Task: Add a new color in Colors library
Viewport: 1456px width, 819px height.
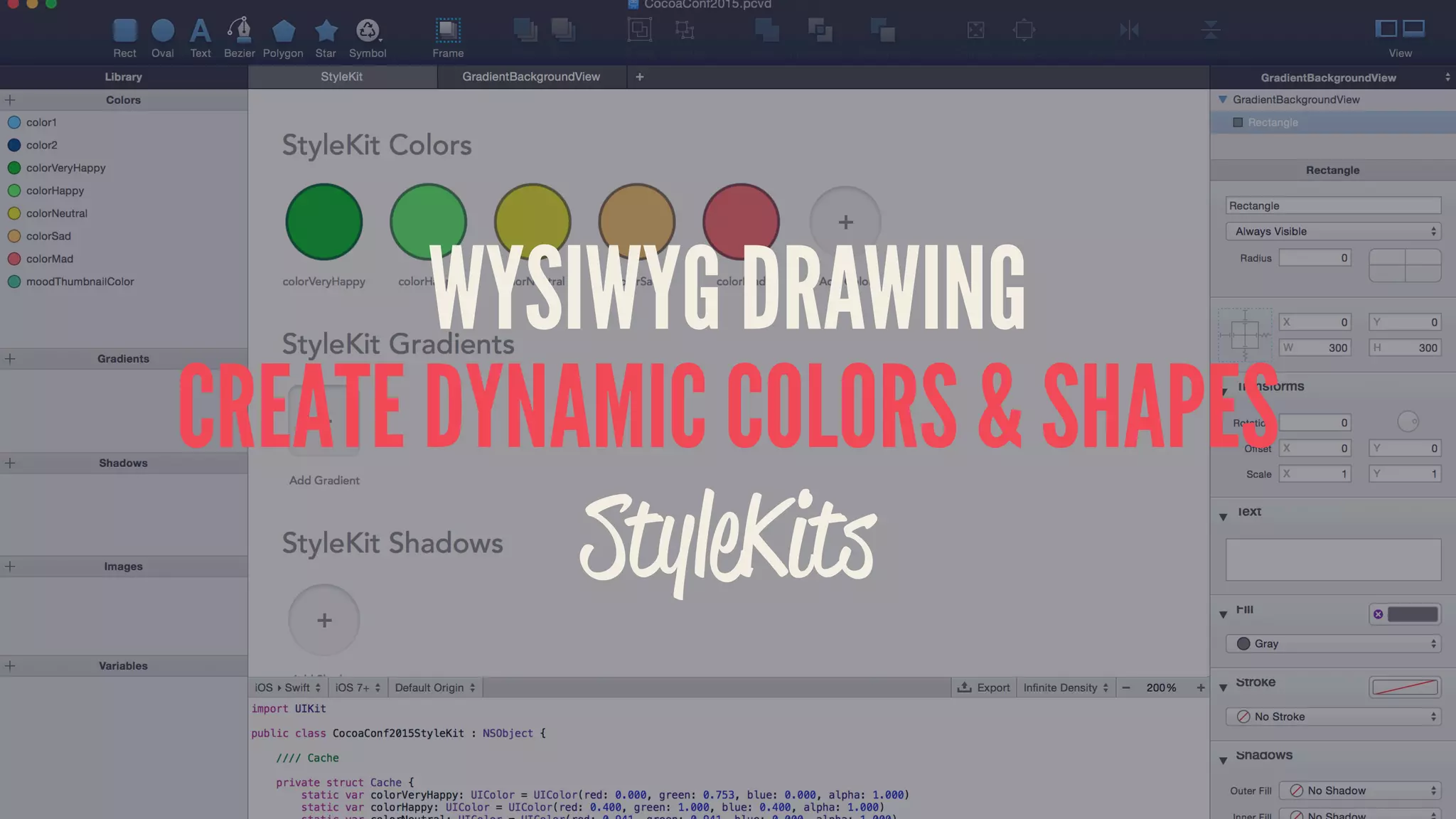Action: click(10, 100)
